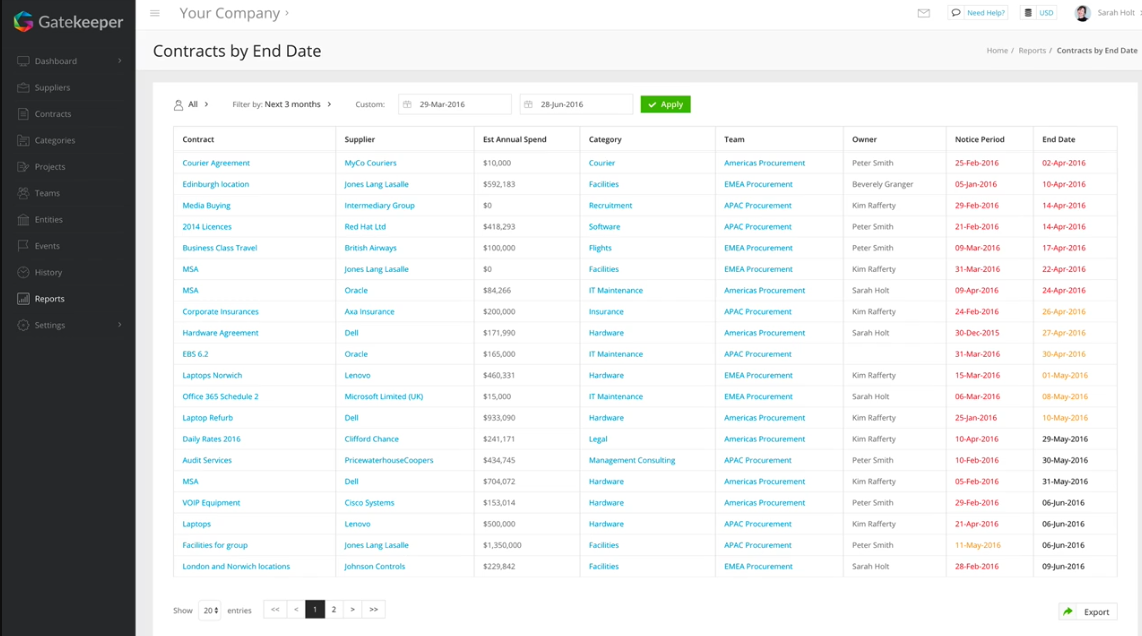
Task: Click the previous page arrow button
Action: 296,609
